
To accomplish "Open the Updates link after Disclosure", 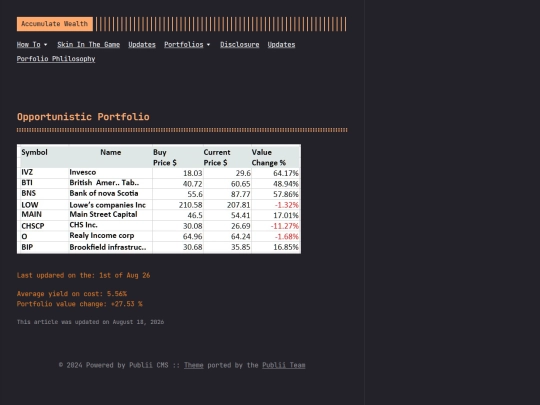I will [x=281, y=45].
